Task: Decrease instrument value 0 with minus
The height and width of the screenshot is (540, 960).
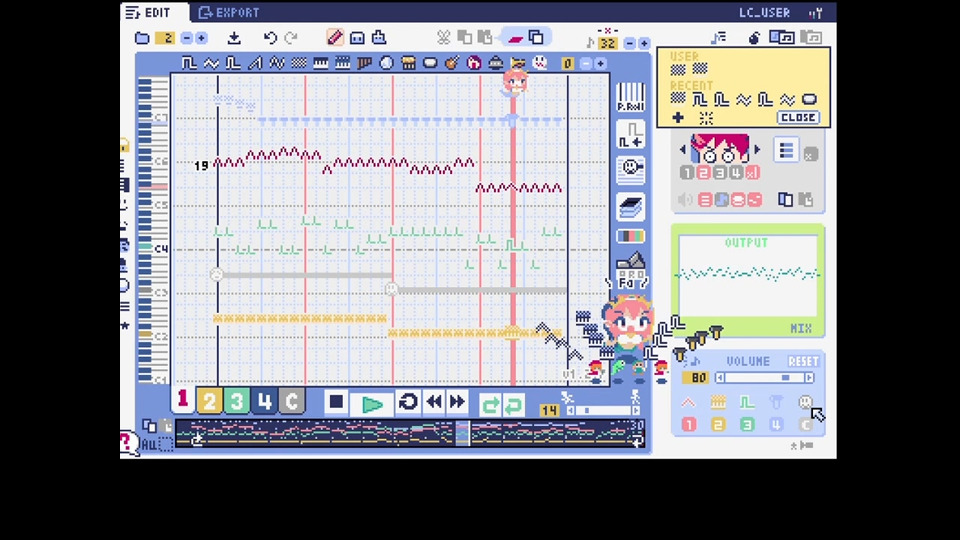Action: click(585, 64)
